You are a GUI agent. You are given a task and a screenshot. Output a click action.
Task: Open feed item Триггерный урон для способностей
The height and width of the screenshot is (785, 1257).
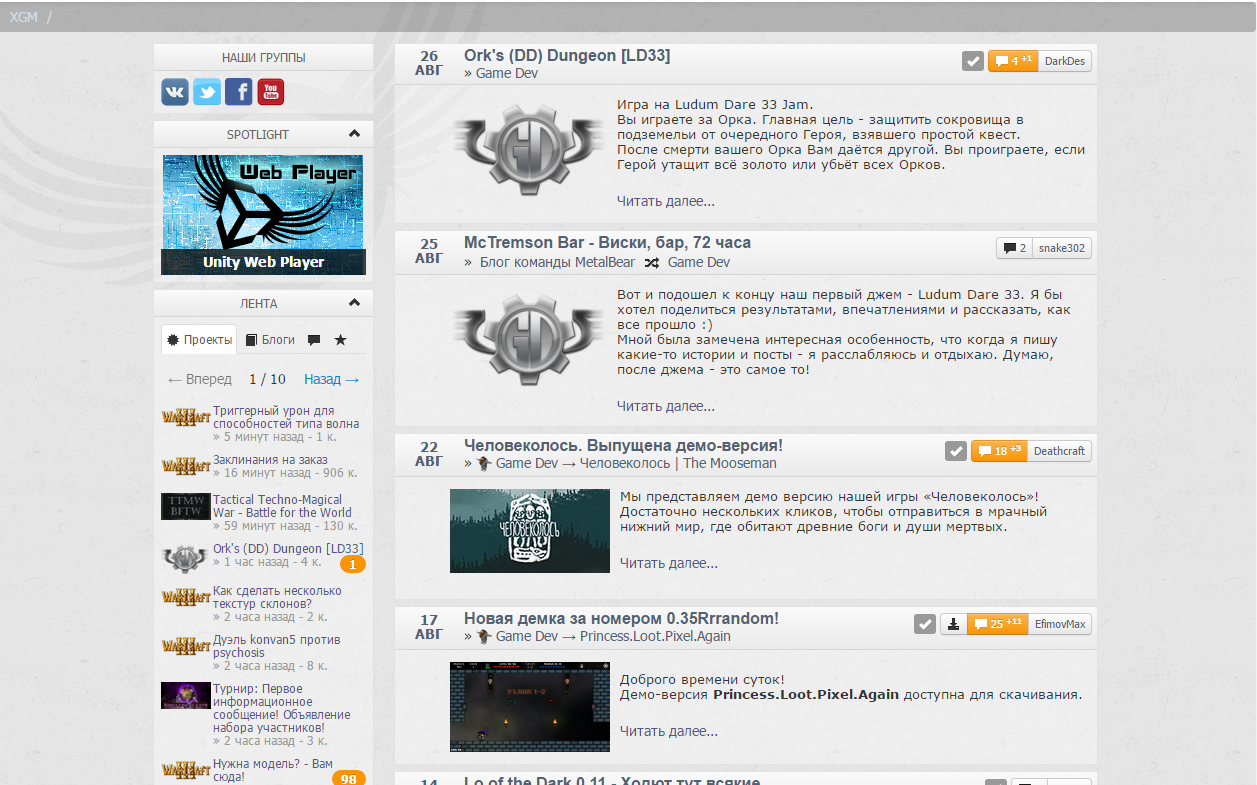click(x=286, y=417)
